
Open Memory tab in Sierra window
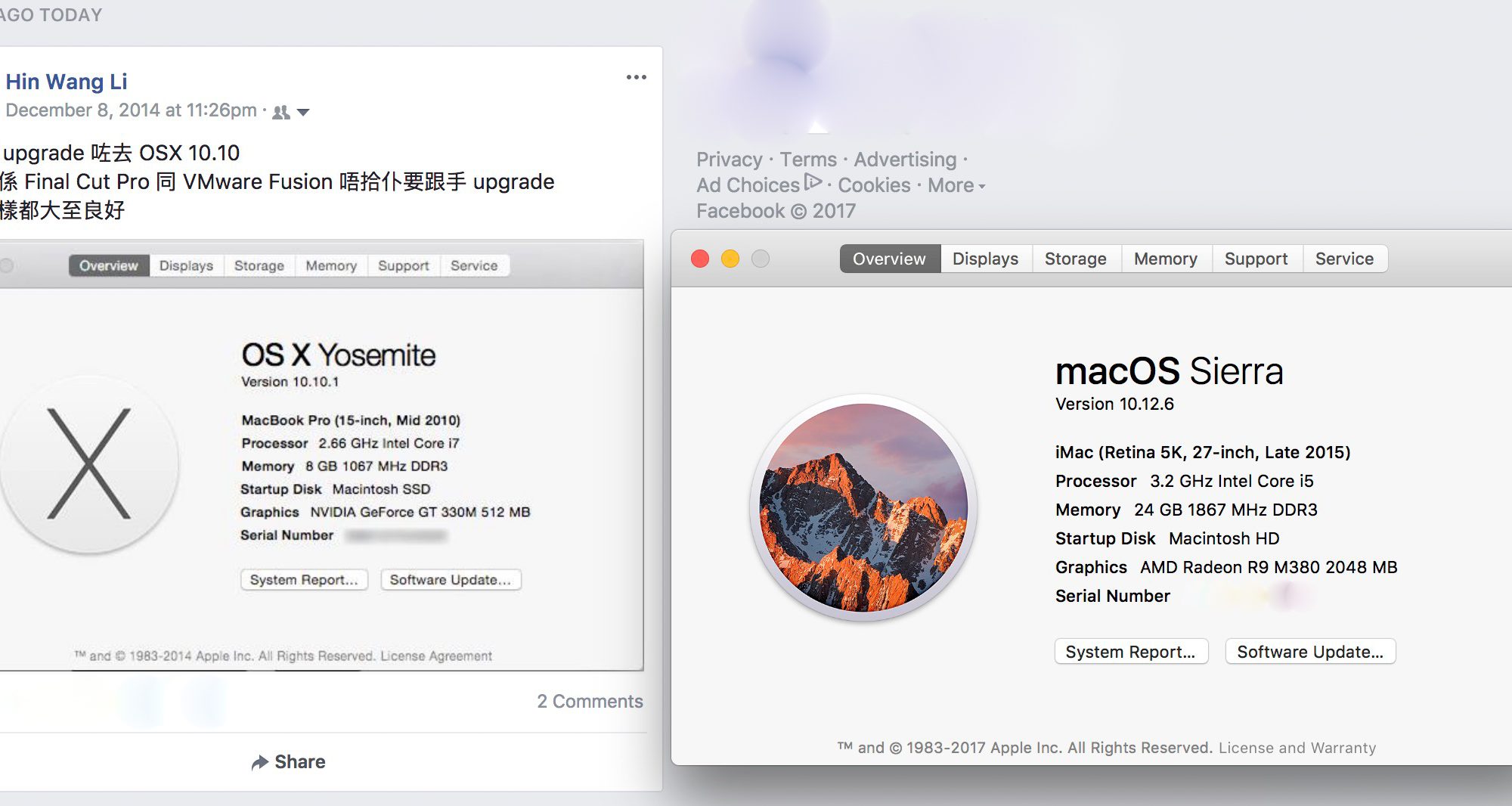click(x=1166, y=259)
